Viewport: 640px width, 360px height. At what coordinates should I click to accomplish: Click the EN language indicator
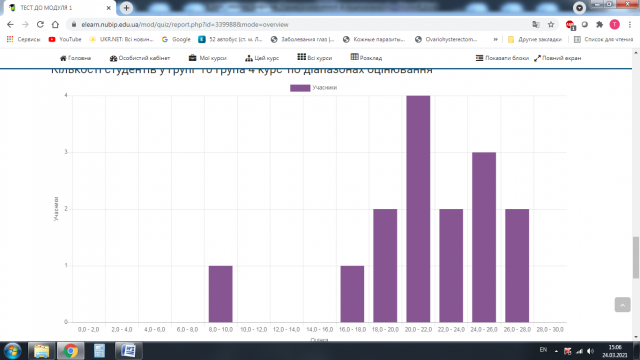click(543, 350)
